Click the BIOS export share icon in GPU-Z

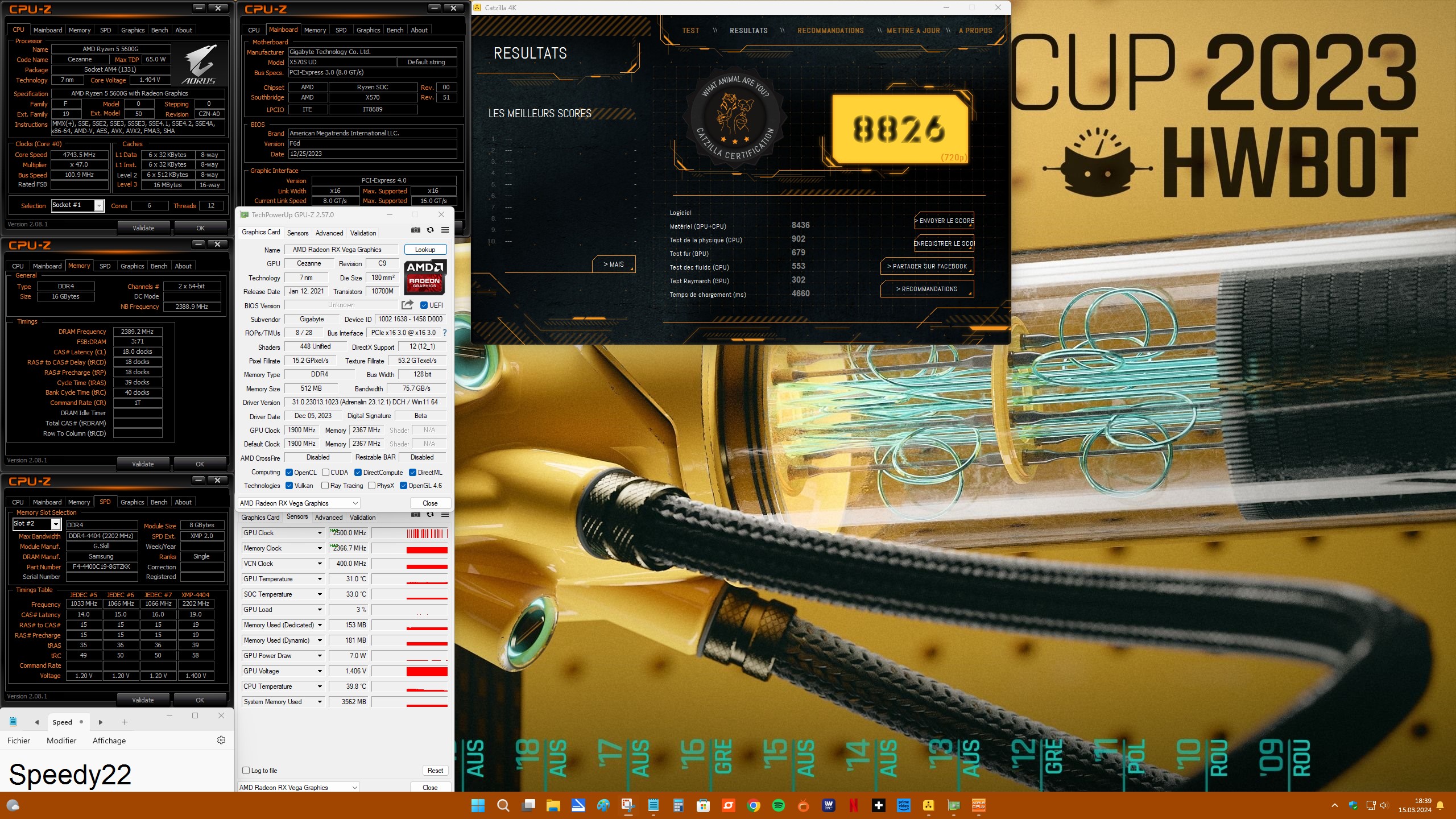coord(407,305)
